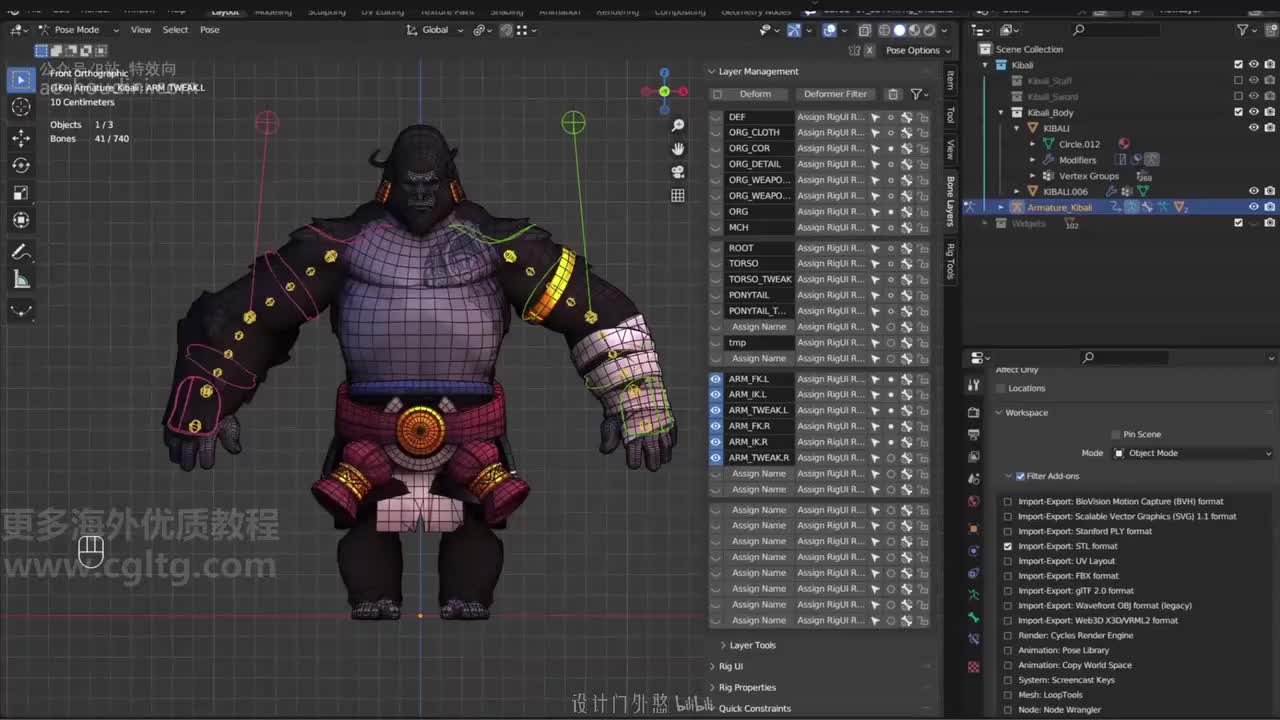Pick the Scale tool
This screenshot has width=1280, height=720.
(x=21, y=192)
